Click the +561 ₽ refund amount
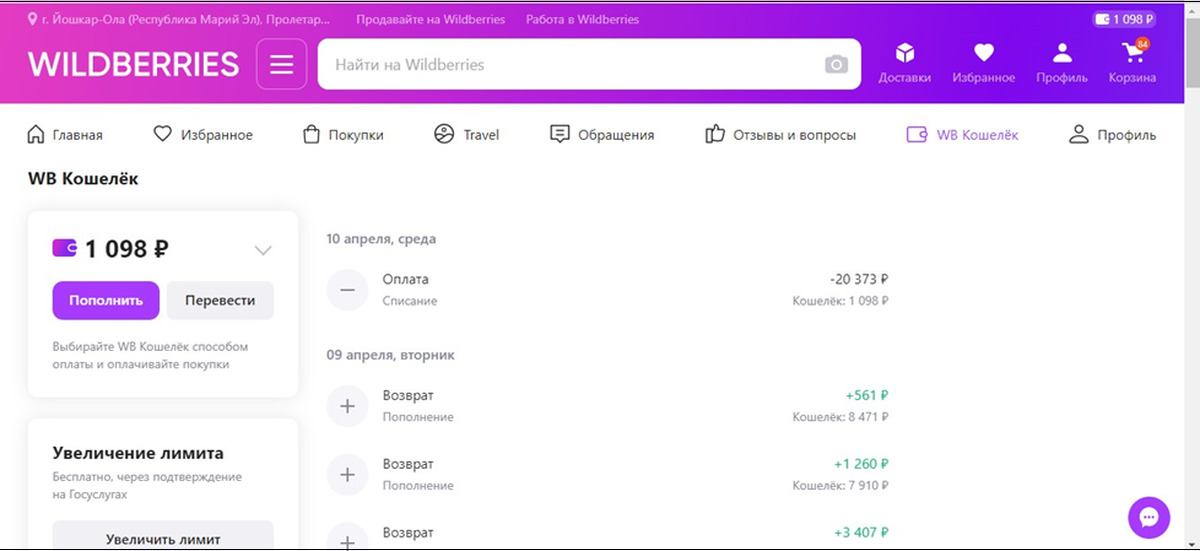Screen dimensions: 1200x551 pos(867,396)
